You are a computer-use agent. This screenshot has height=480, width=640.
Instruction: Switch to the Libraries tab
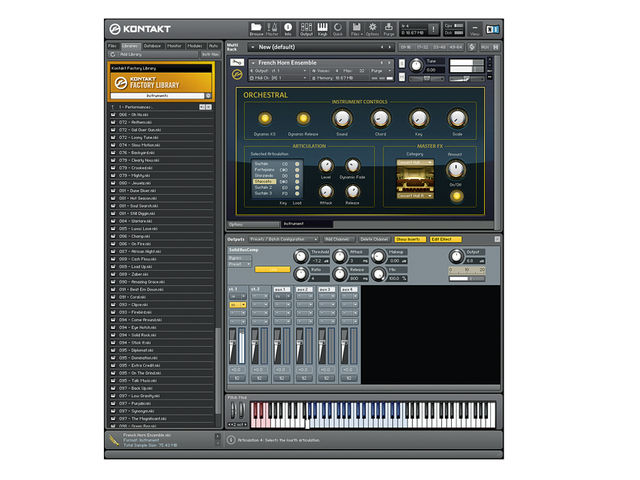tap(130, 46)
